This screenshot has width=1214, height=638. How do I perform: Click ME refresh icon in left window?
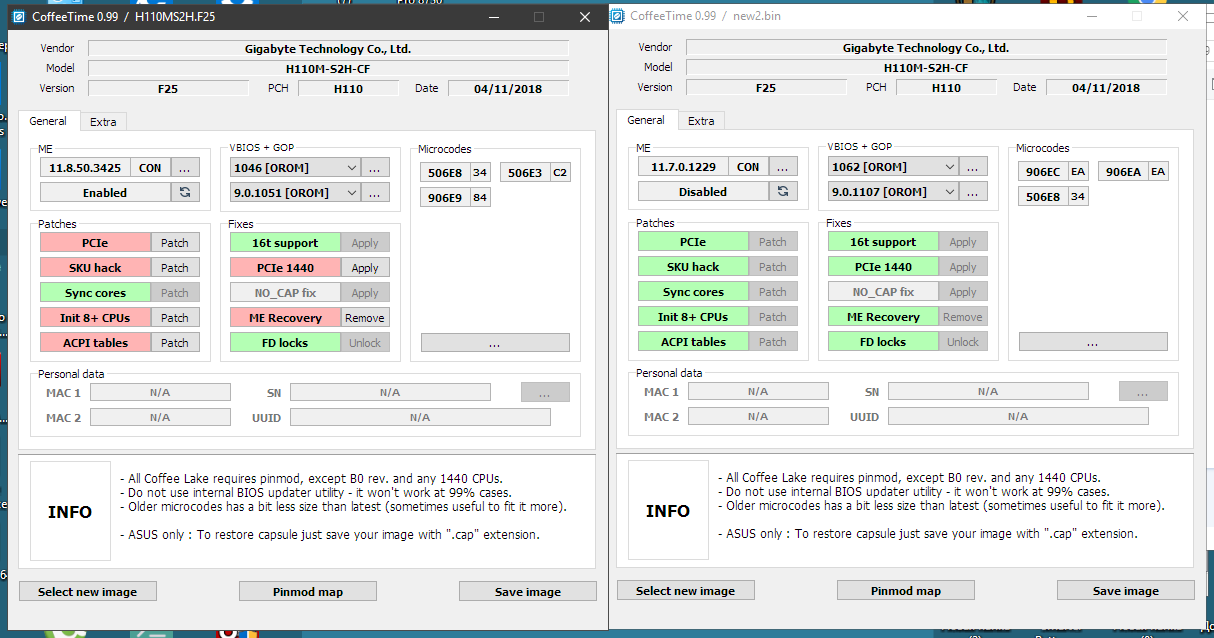point(185,192)
